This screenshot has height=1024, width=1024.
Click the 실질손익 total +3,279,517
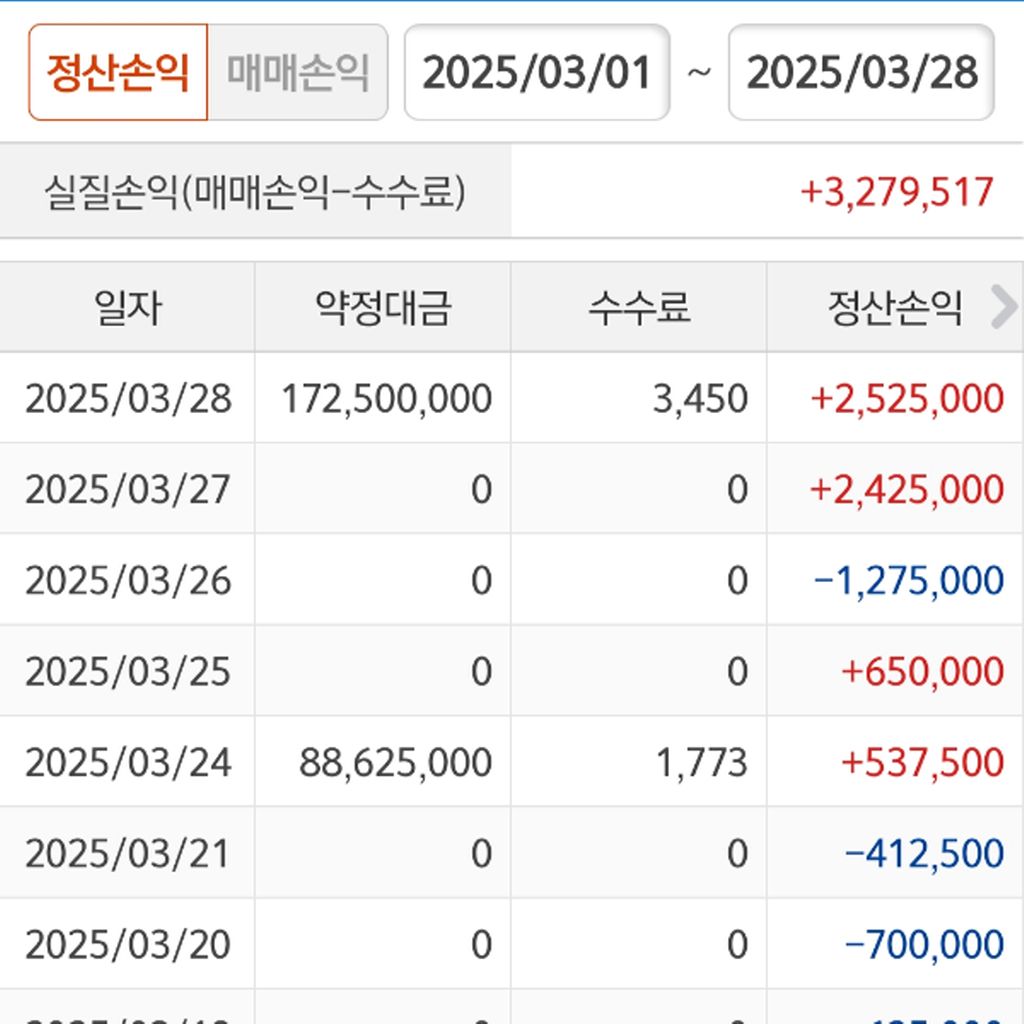coord(897,192)
